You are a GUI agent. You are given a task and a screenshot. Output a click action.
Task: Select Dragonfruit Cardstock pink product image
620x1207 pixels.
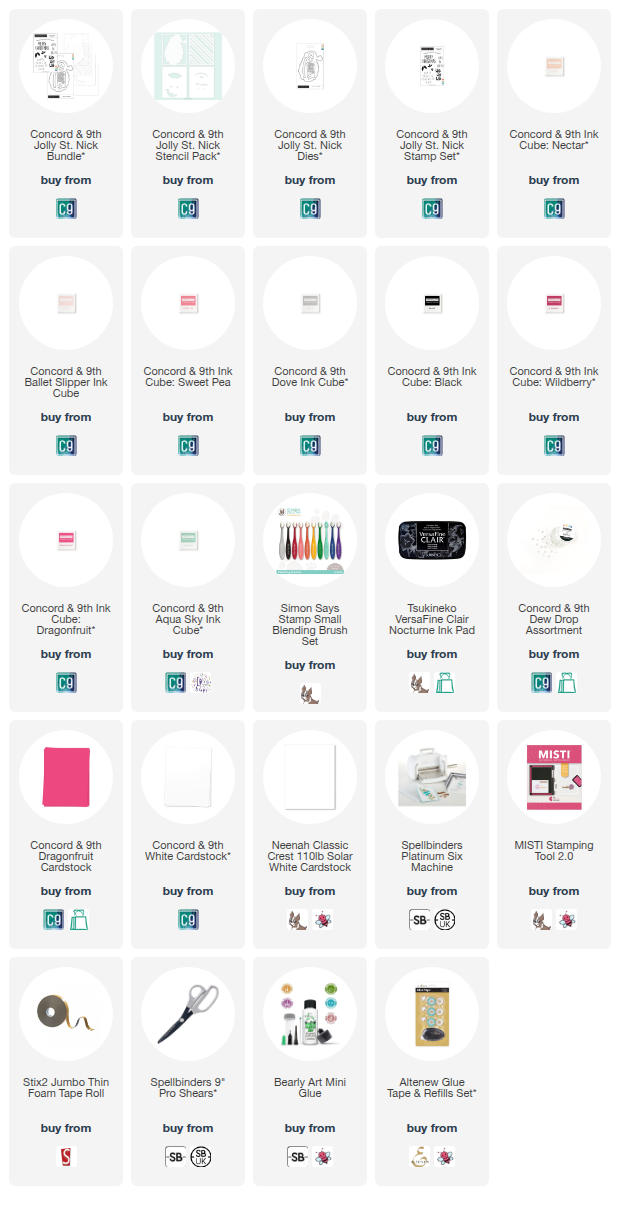tap(66, 777)
